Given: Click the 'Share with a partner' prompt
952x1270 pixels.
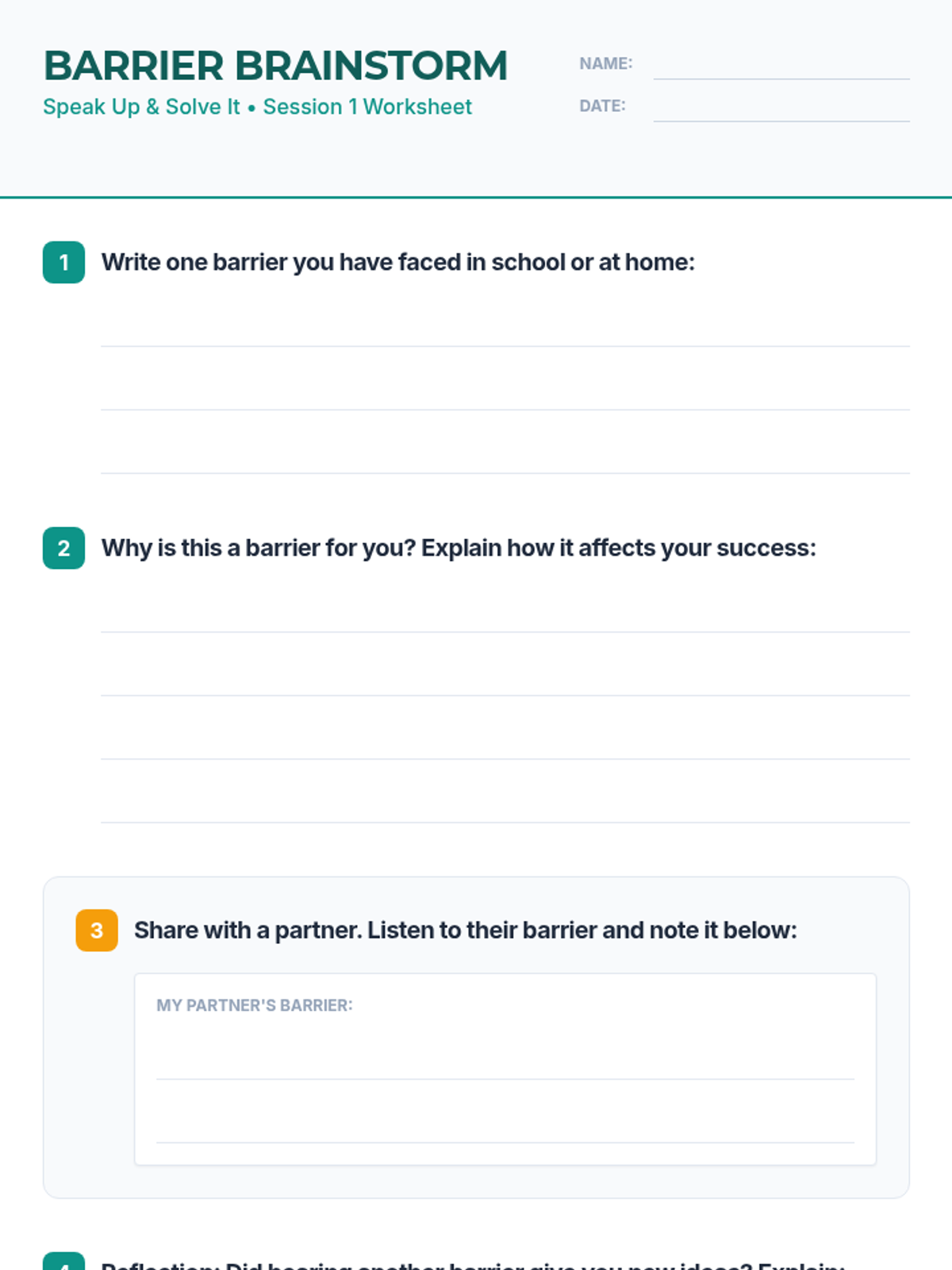Looking at the screenshot, I should 465,930.
